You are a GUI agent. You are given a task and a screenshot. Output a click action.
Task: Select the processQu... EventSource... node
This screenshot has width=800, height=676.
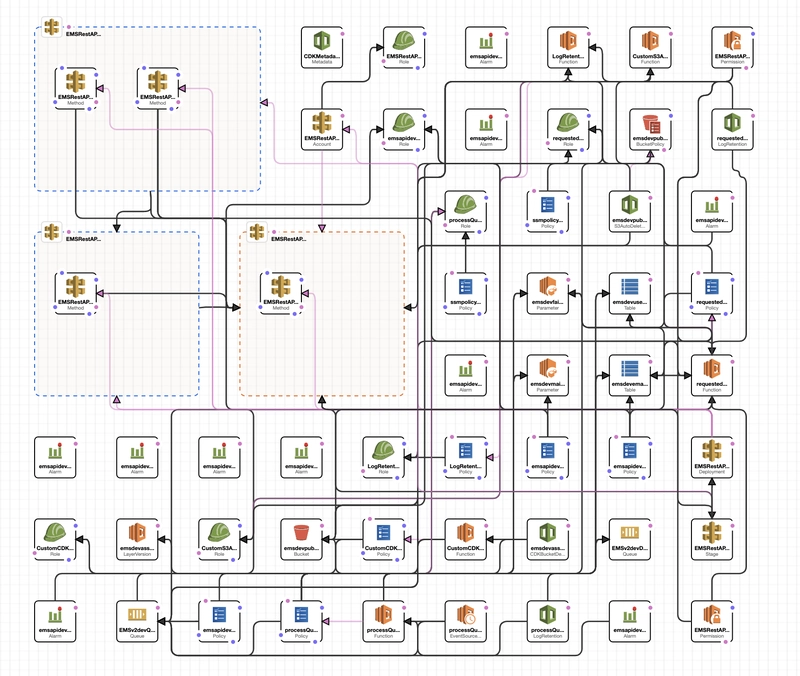[x=465, y=621]
